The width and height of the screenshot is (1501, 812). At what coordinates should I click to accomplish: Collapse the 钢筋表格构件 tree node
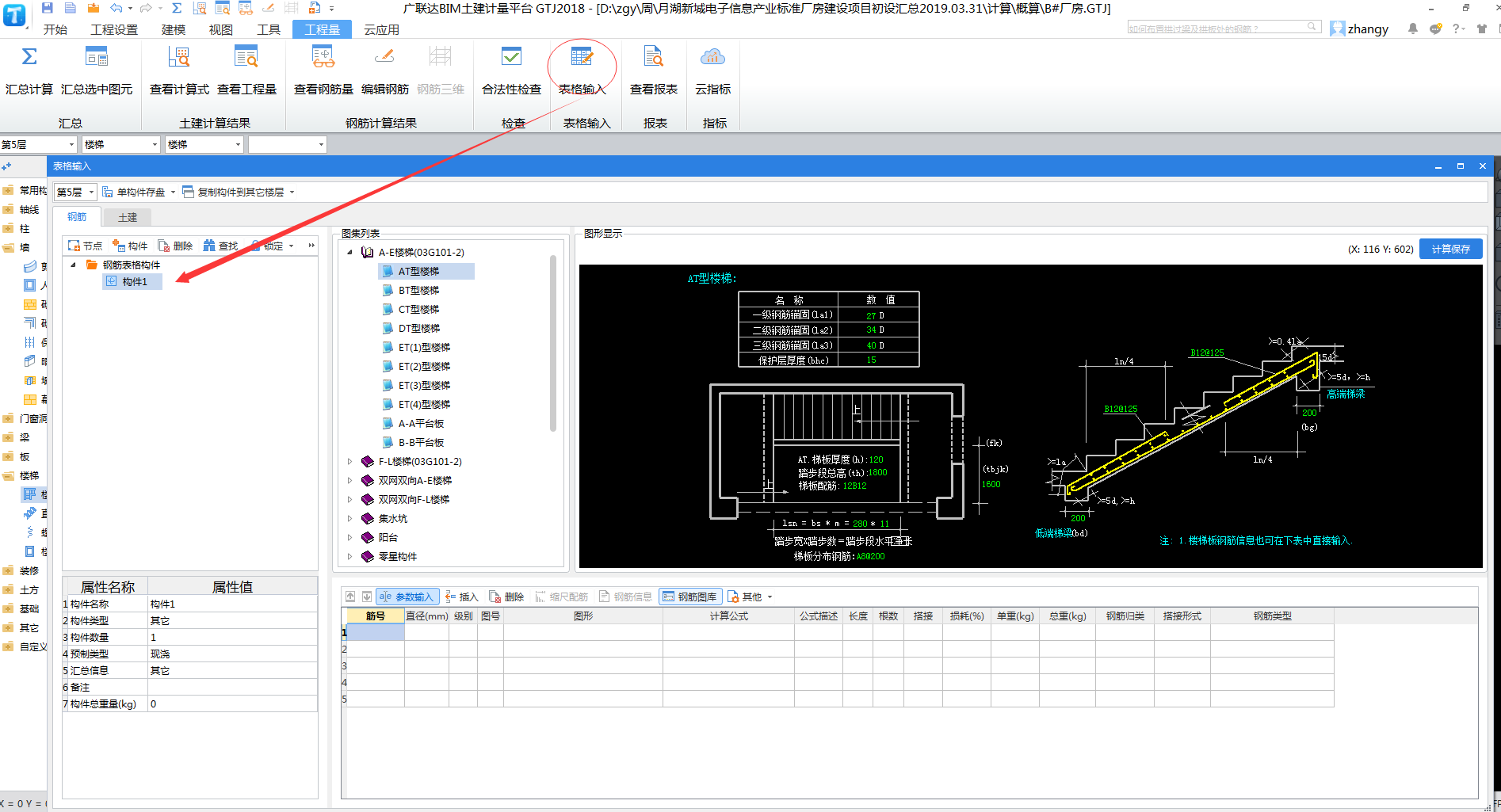tap(74, 265)
